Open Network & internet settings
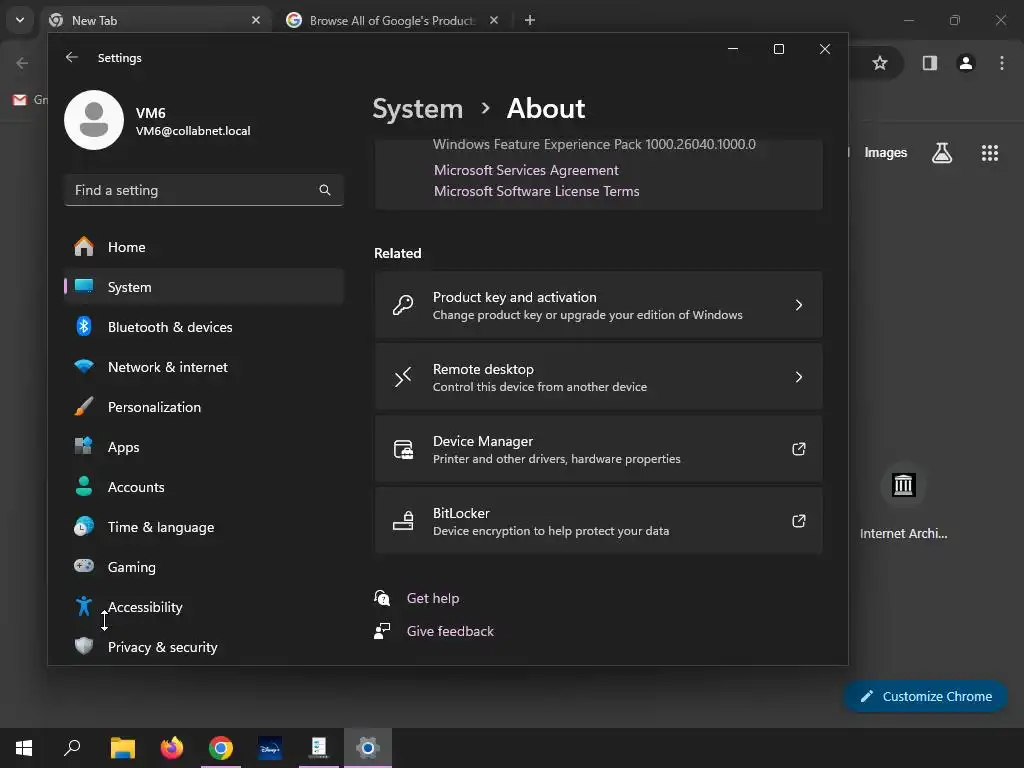The width and height of the screenshot is (1024, 768). 204,367
